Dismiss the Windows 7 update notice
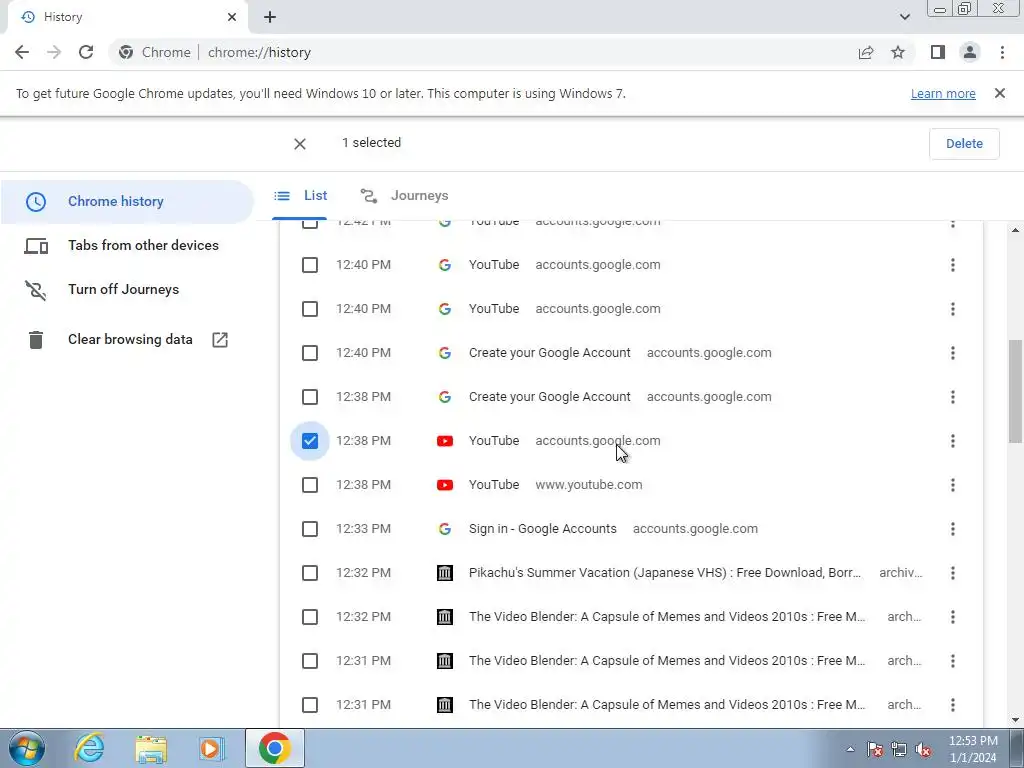The width and height of the screenshot is (1024, 768). [1000, 93]
